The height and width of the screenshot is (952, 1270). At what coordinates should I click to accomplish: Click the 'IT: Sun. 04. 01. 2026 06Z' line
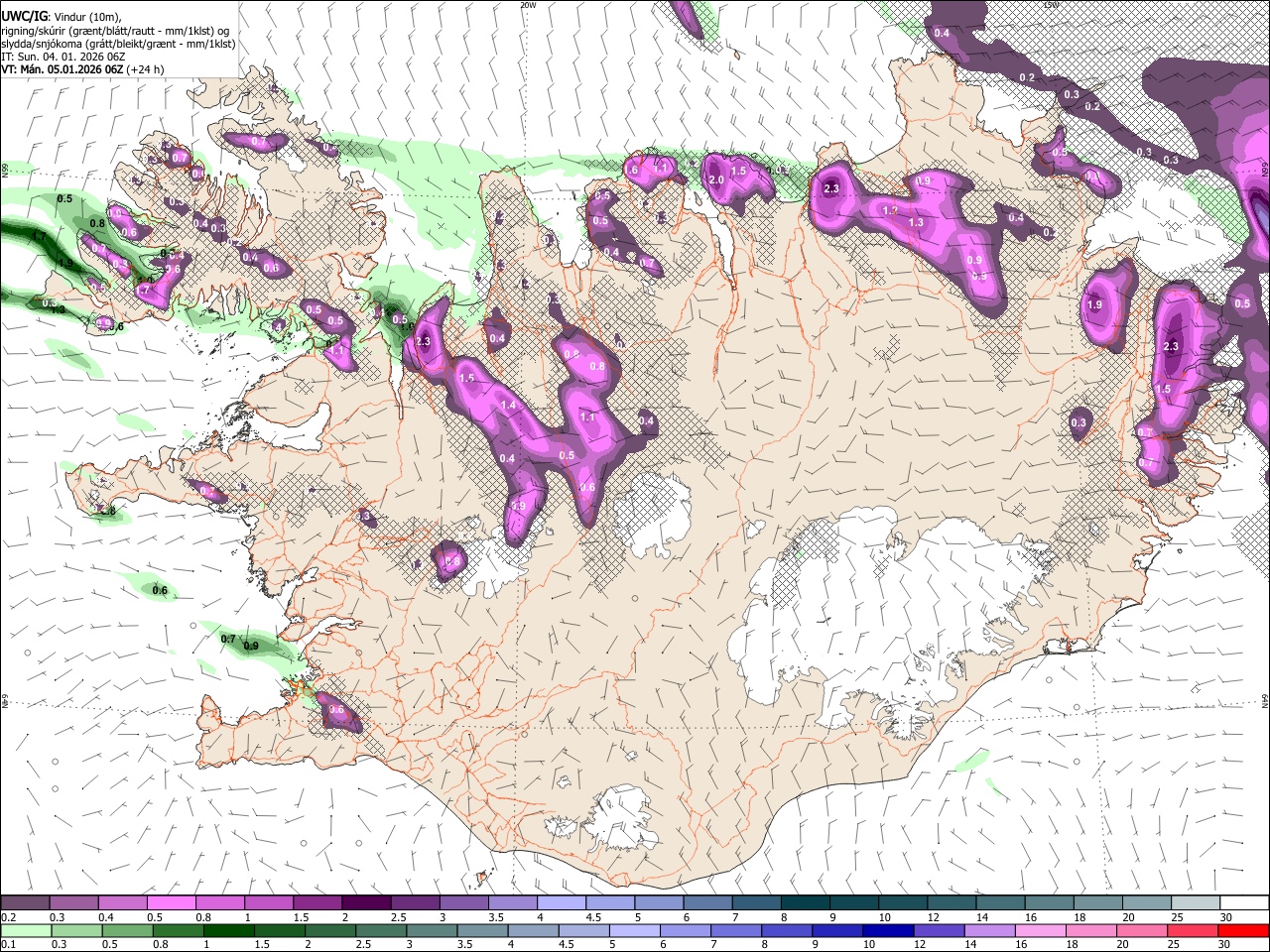[x=63, y=57]
